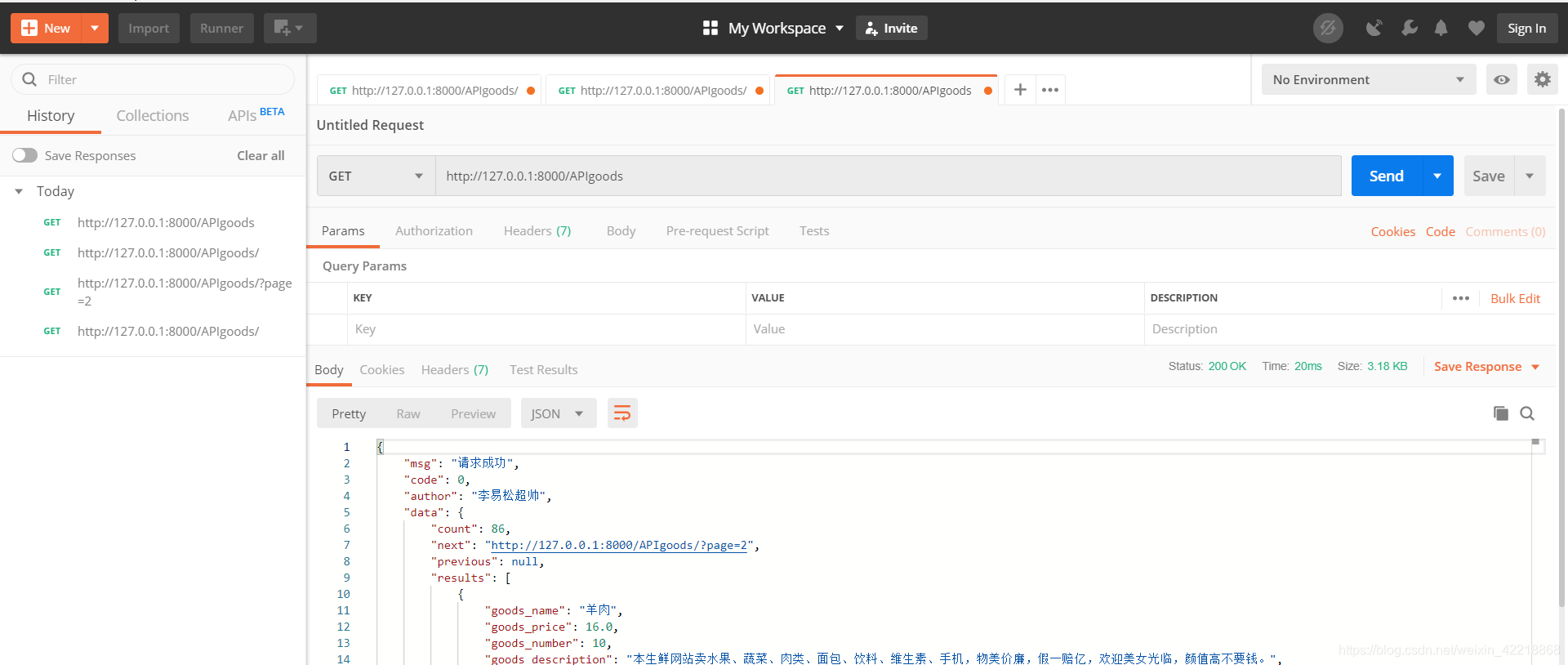This screenshot has height=665, width=1568.
Task: Switch response view to Preview
Action: [x=473, y=413]
